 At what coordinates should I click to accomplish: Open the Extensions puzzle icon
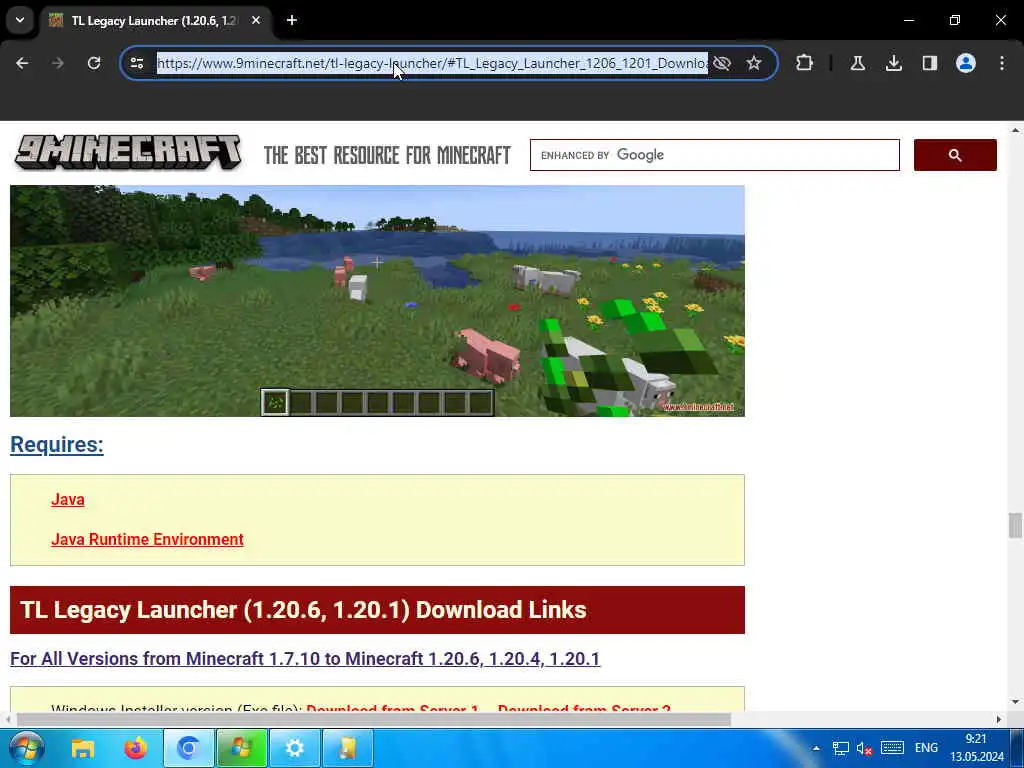pyautogui.click(x=805, y=63)
